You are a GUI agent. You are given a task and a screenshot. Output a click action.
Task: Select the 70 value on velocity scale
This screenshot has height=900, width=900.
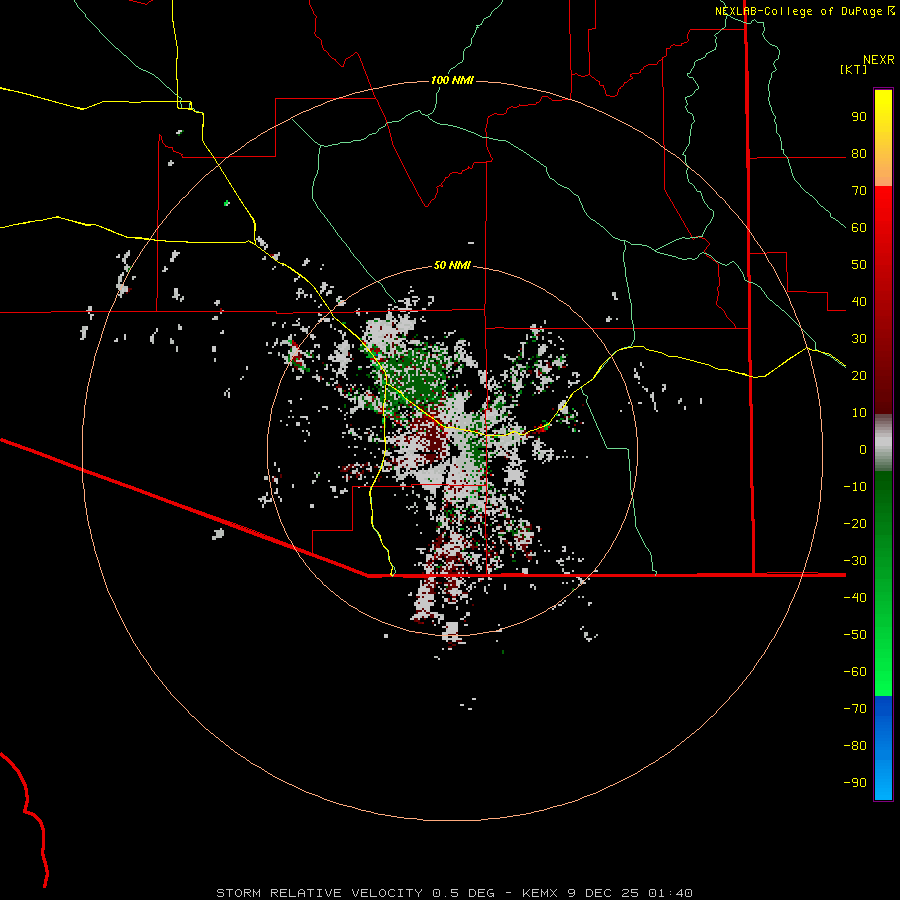click(859, 191)
